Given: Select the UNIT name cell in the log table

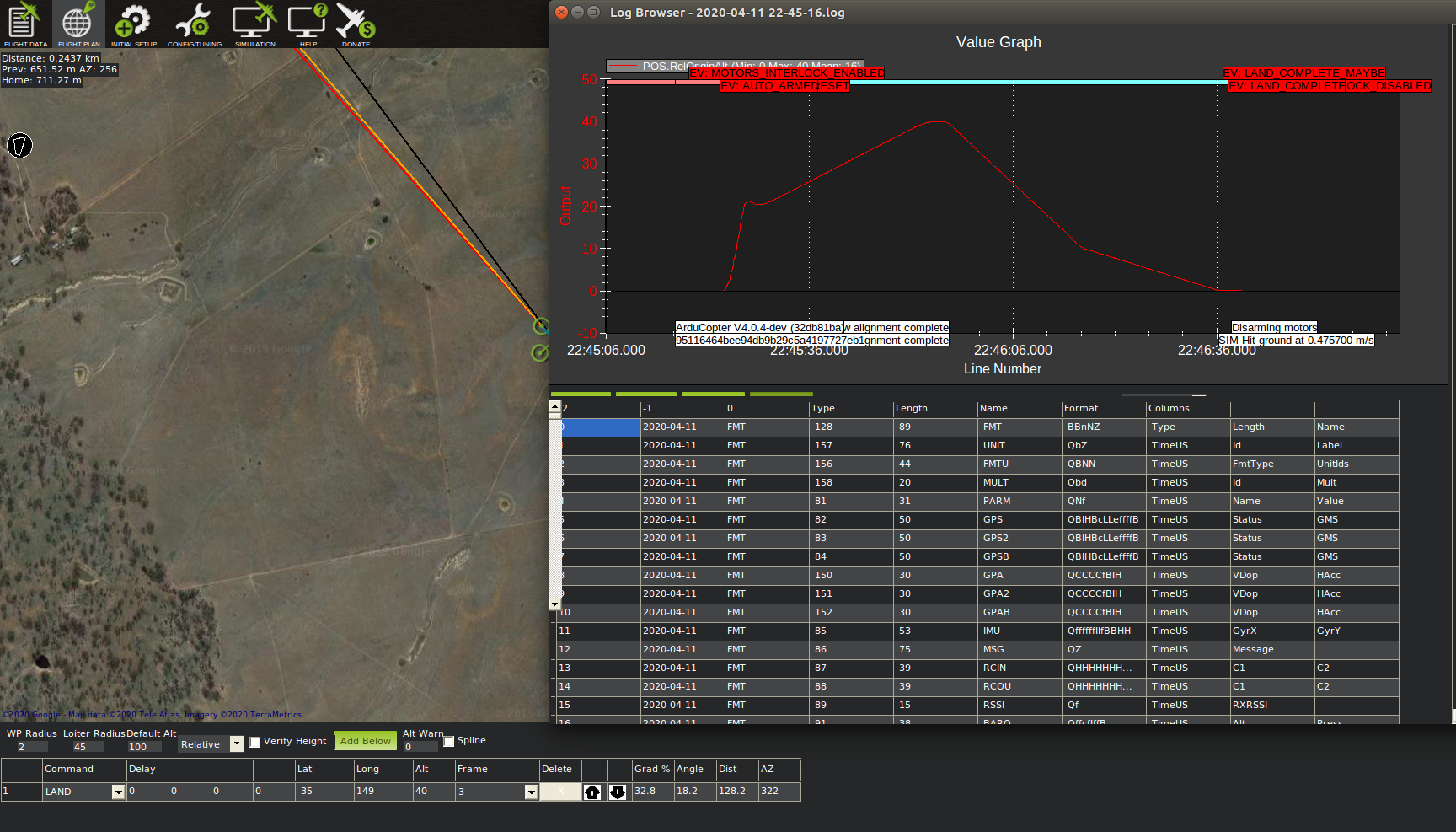Looking at the screenshot, I should tap(1020, 446).
